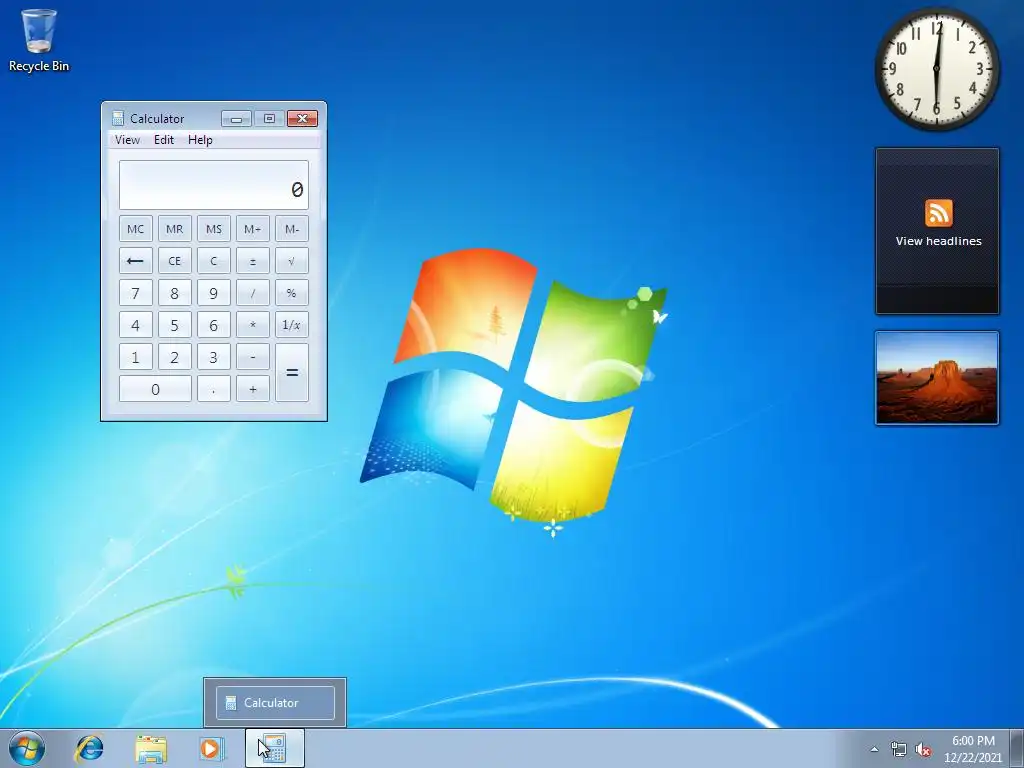1024x768 pixels.
Task: Close the Calculator window
Action: click(x=302, y=118)
